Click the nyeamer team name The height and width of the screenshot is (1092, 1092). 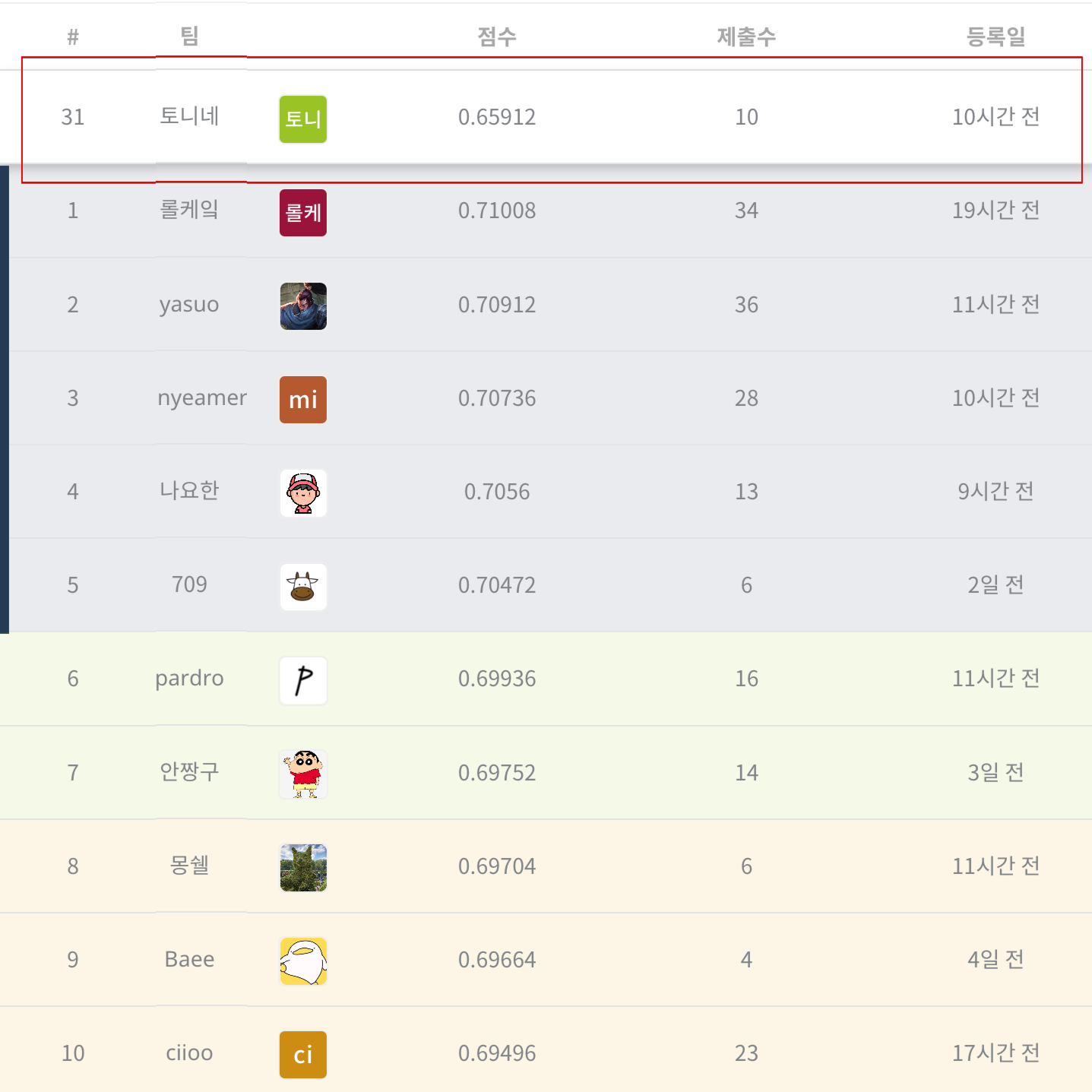coord(202,397)
